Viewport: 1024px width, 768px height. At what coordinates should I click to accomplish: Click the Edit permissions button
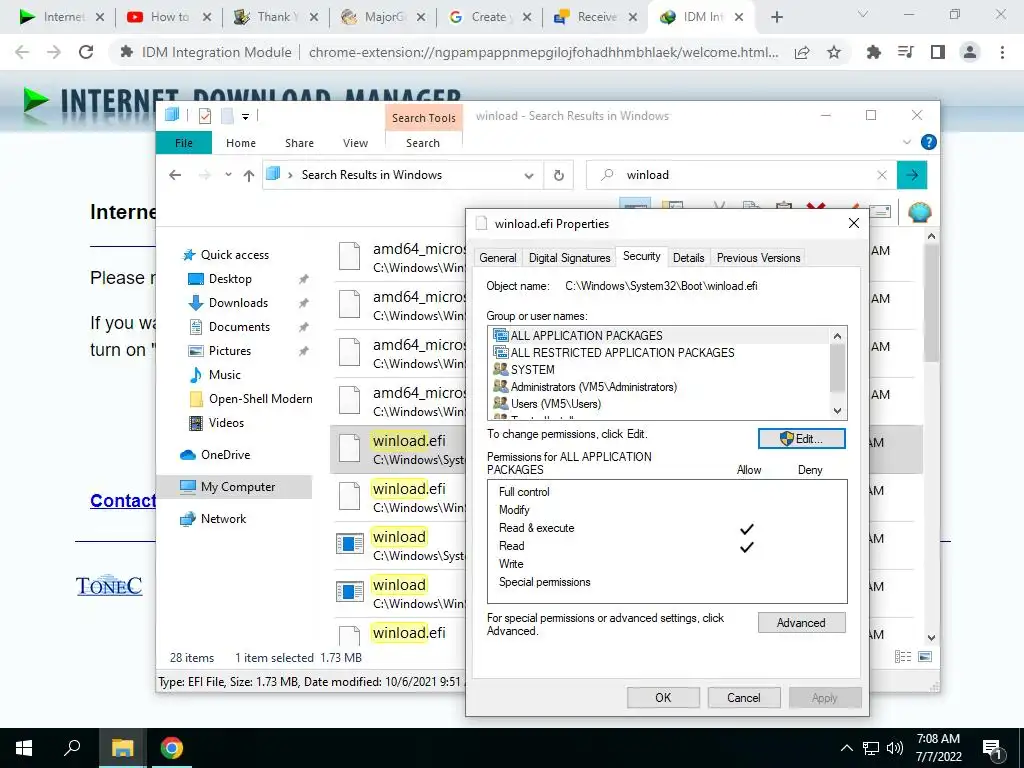click(x=801, y=439)
